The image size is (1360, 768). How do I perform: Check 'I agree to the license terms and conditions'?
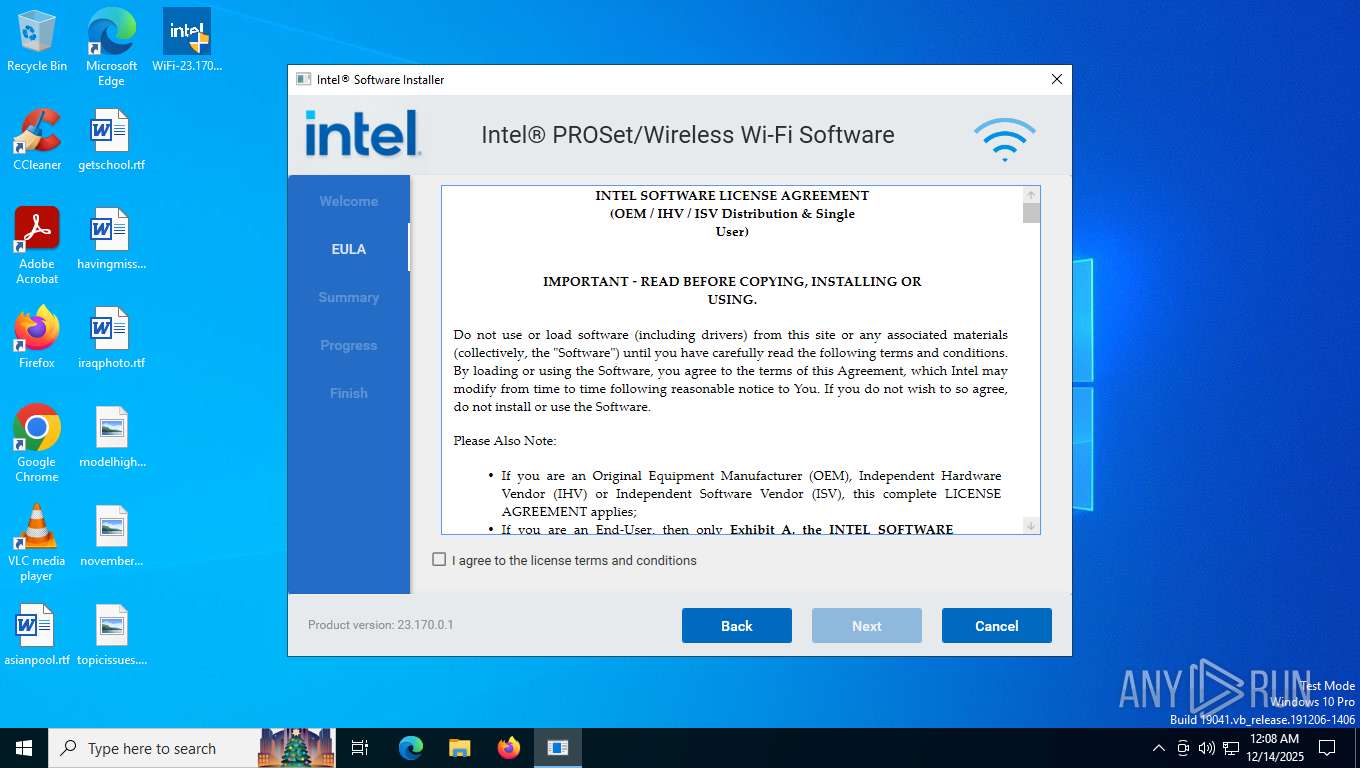coord(439,560)
